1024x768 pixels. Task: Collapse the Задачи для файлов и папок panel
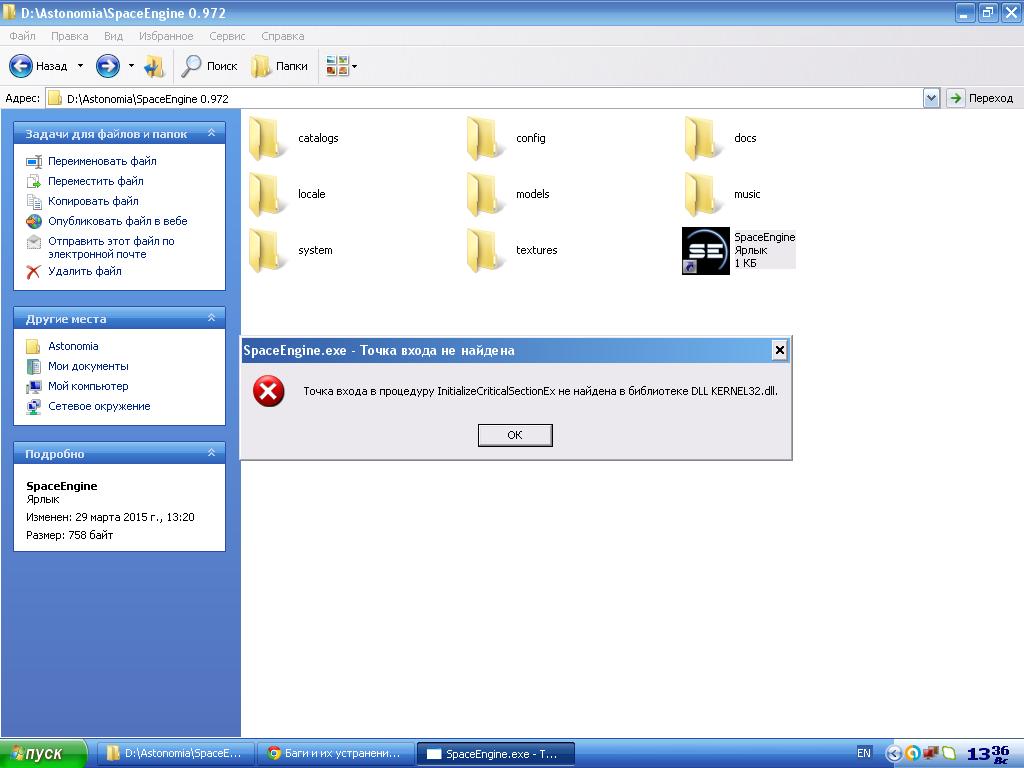coord(211,133)
